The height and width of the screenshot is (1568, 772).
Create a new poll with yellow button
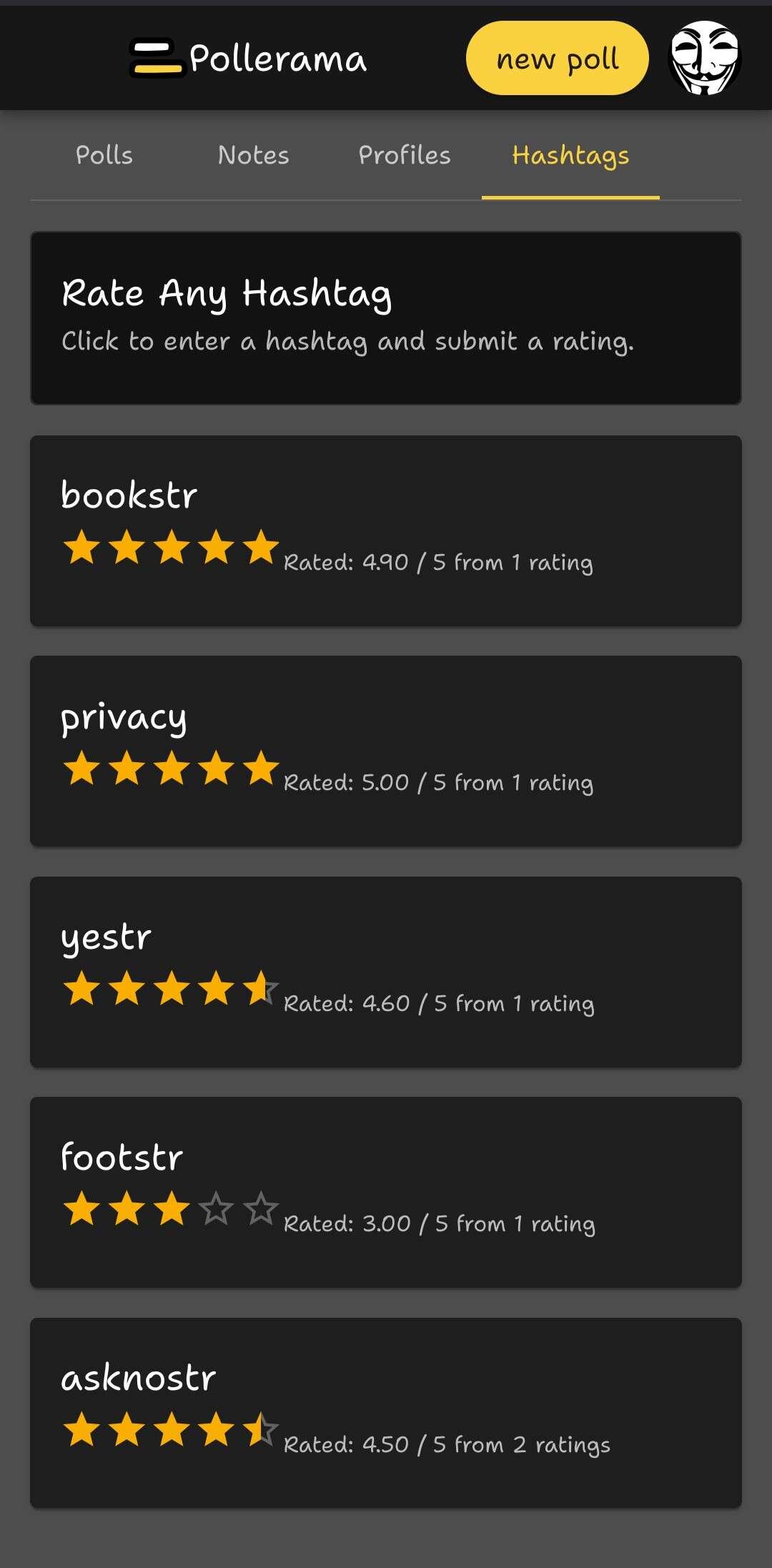click(558, 58)
